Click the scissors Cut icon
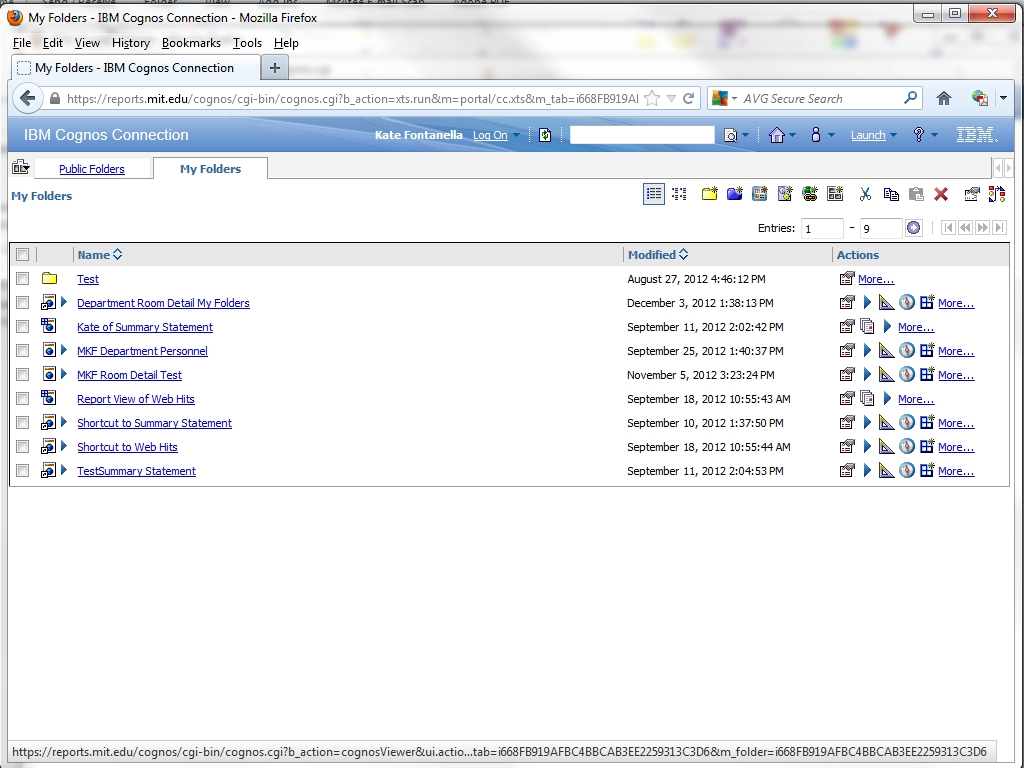This screenshot has height=768, width=1024. [865, 194]
